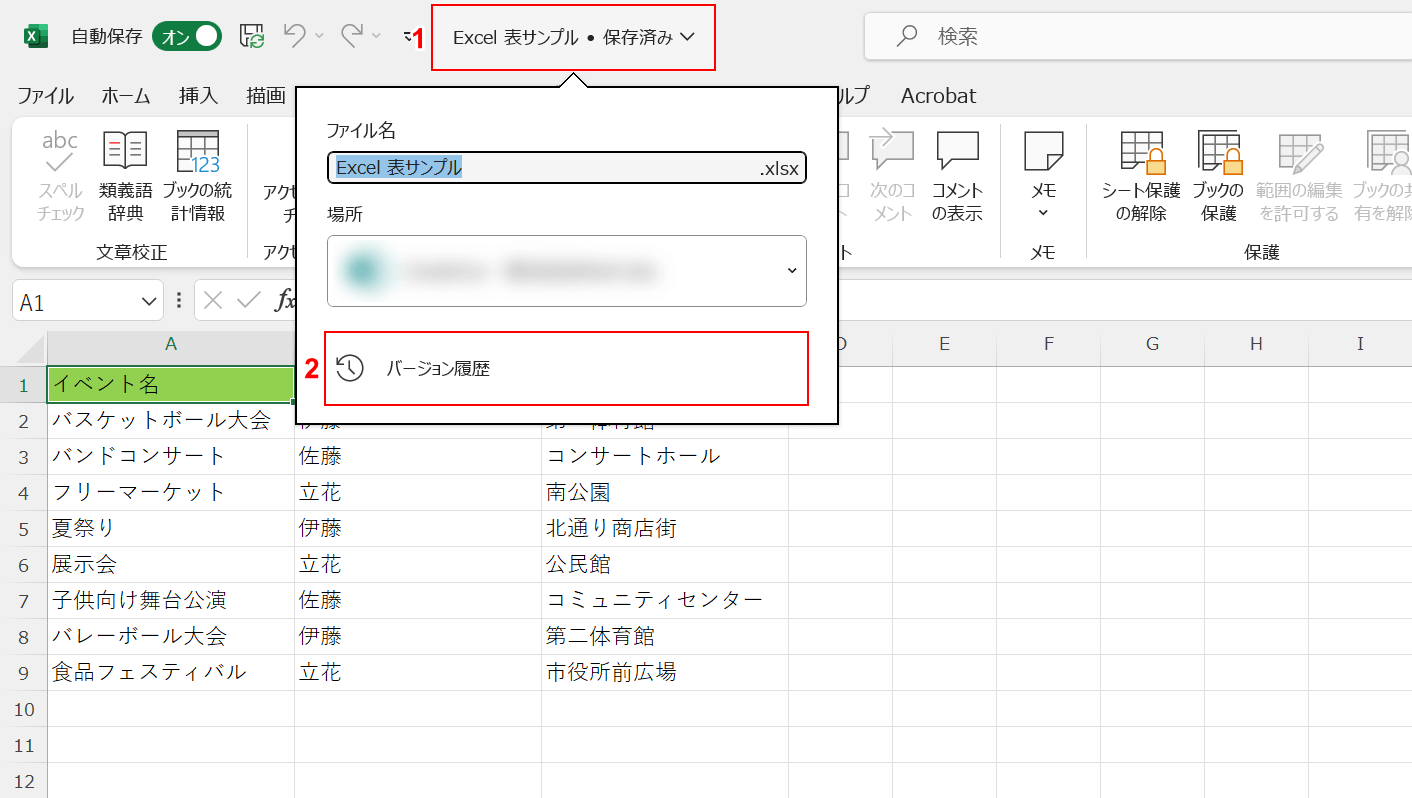Select 佐藤 cell in バンドコンサート row
The image size is (1412, 798).
[x=418, y=456]
